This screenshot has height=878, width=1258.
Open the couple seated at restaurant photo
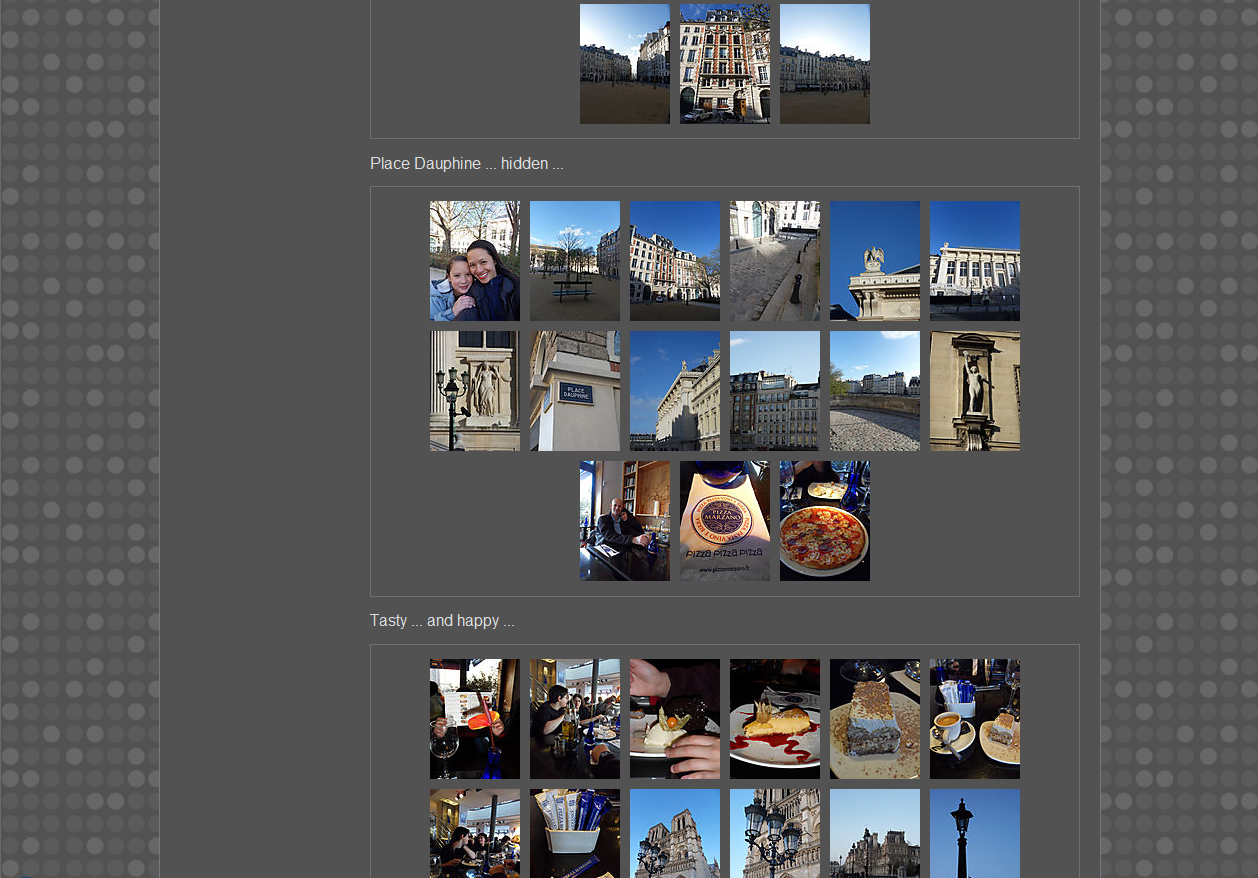(x=624, y=521)
